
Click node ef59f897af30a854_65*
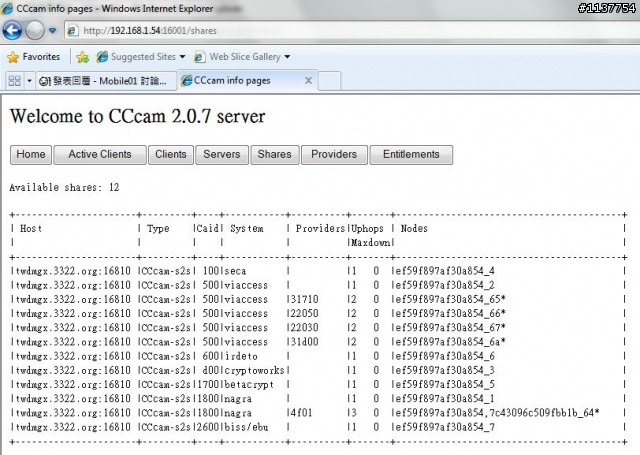(450, 300)
